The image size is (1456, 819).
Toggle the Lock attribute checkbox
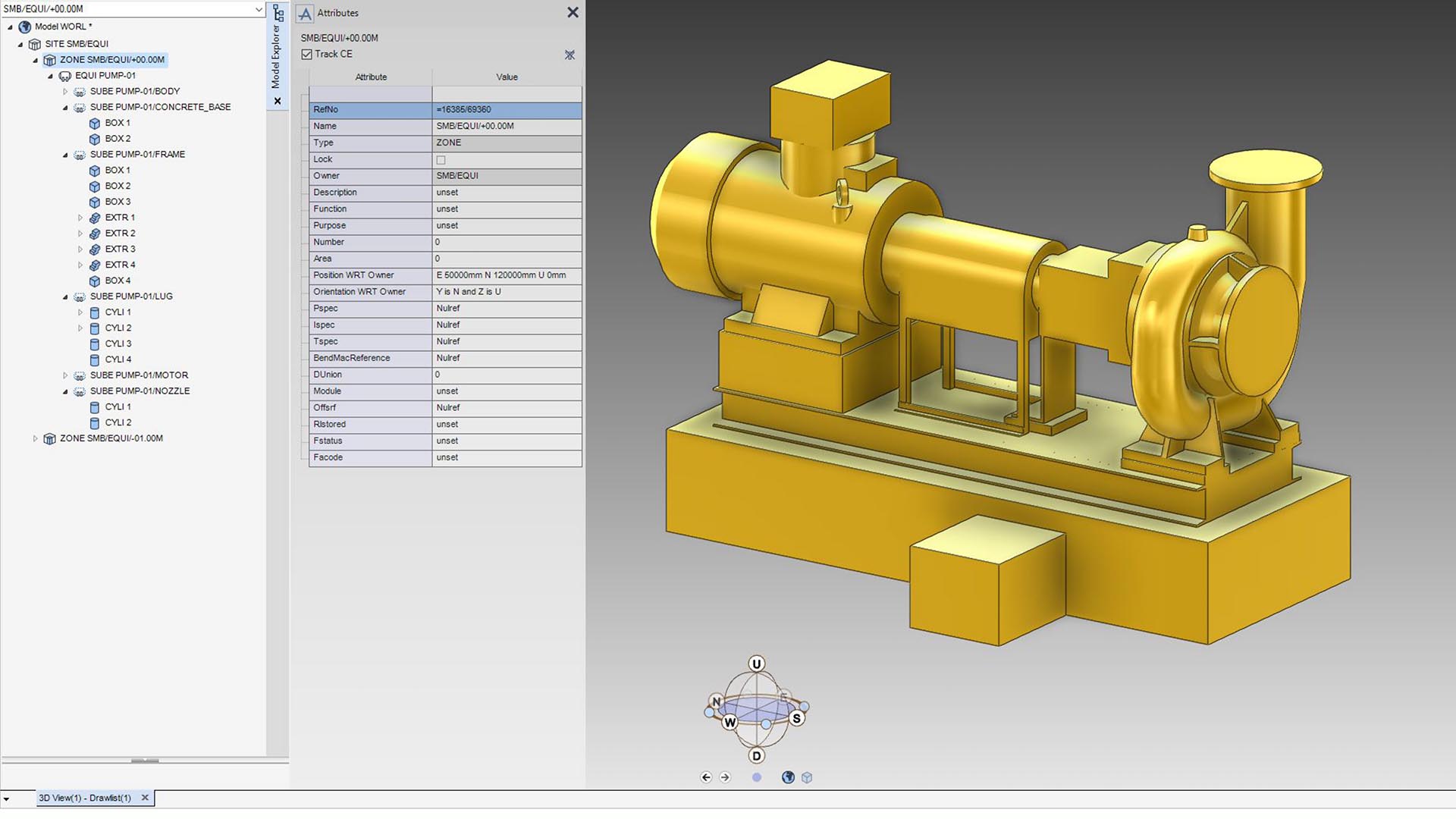pos(441,160)
